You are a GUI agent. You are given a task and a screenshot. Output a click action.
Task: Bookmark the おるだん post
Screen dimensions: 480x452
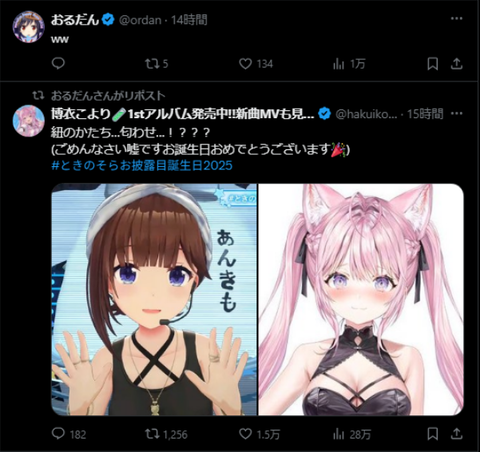432,63
